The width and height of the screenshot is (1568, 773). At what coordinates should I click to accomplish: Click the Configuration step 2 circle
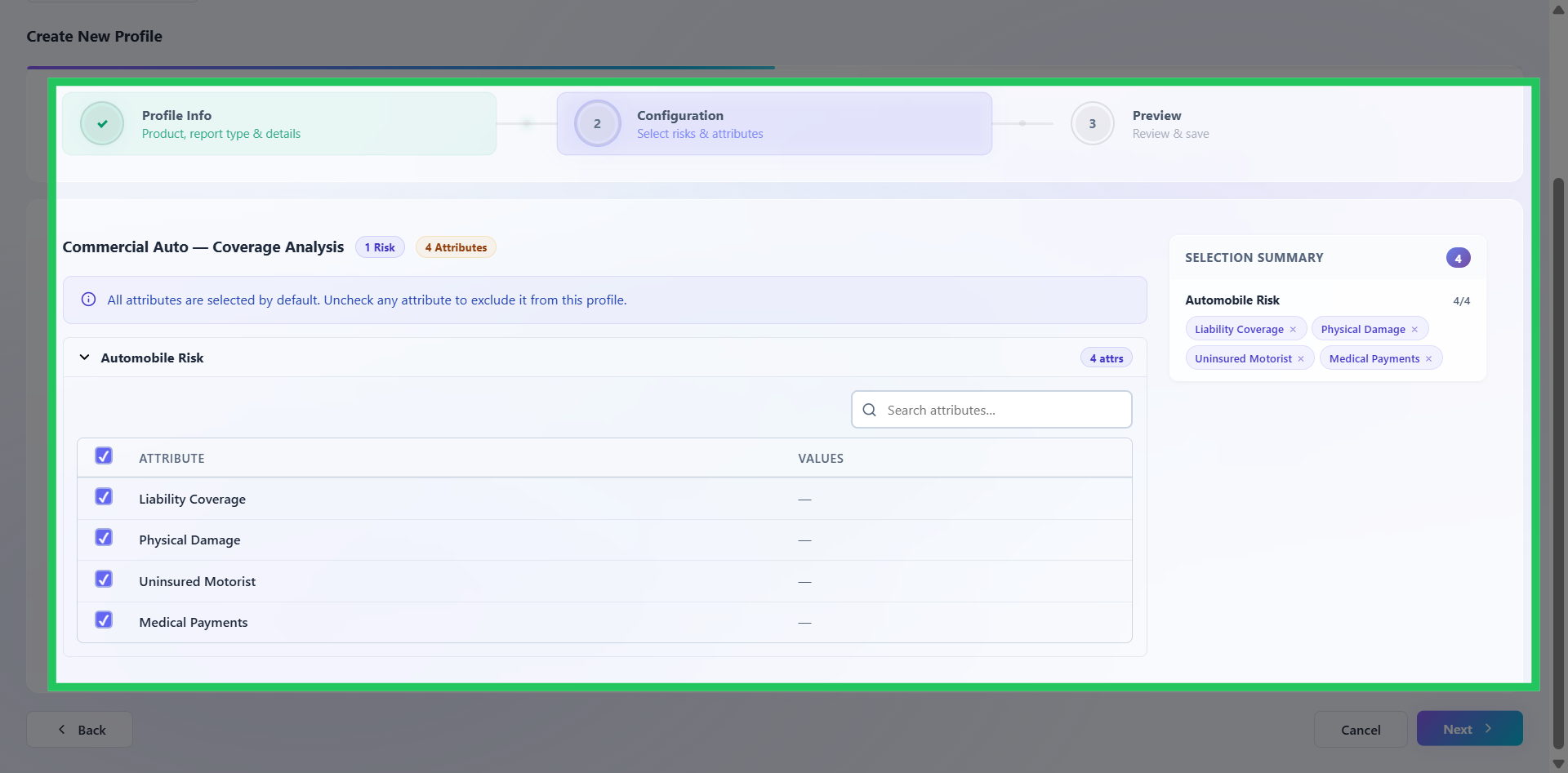point(597,124)
